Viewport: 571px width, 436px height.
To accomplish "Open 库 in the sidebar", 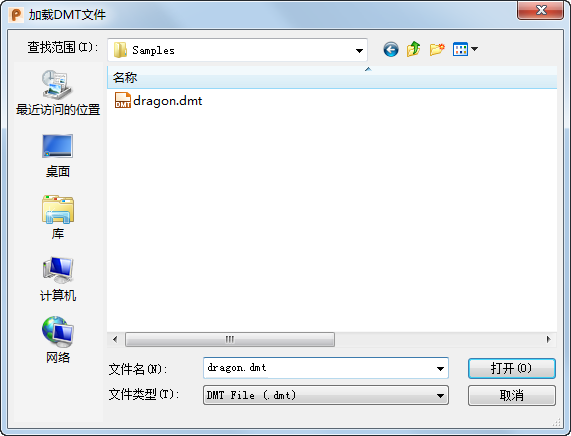I will [x=58, y=217].
